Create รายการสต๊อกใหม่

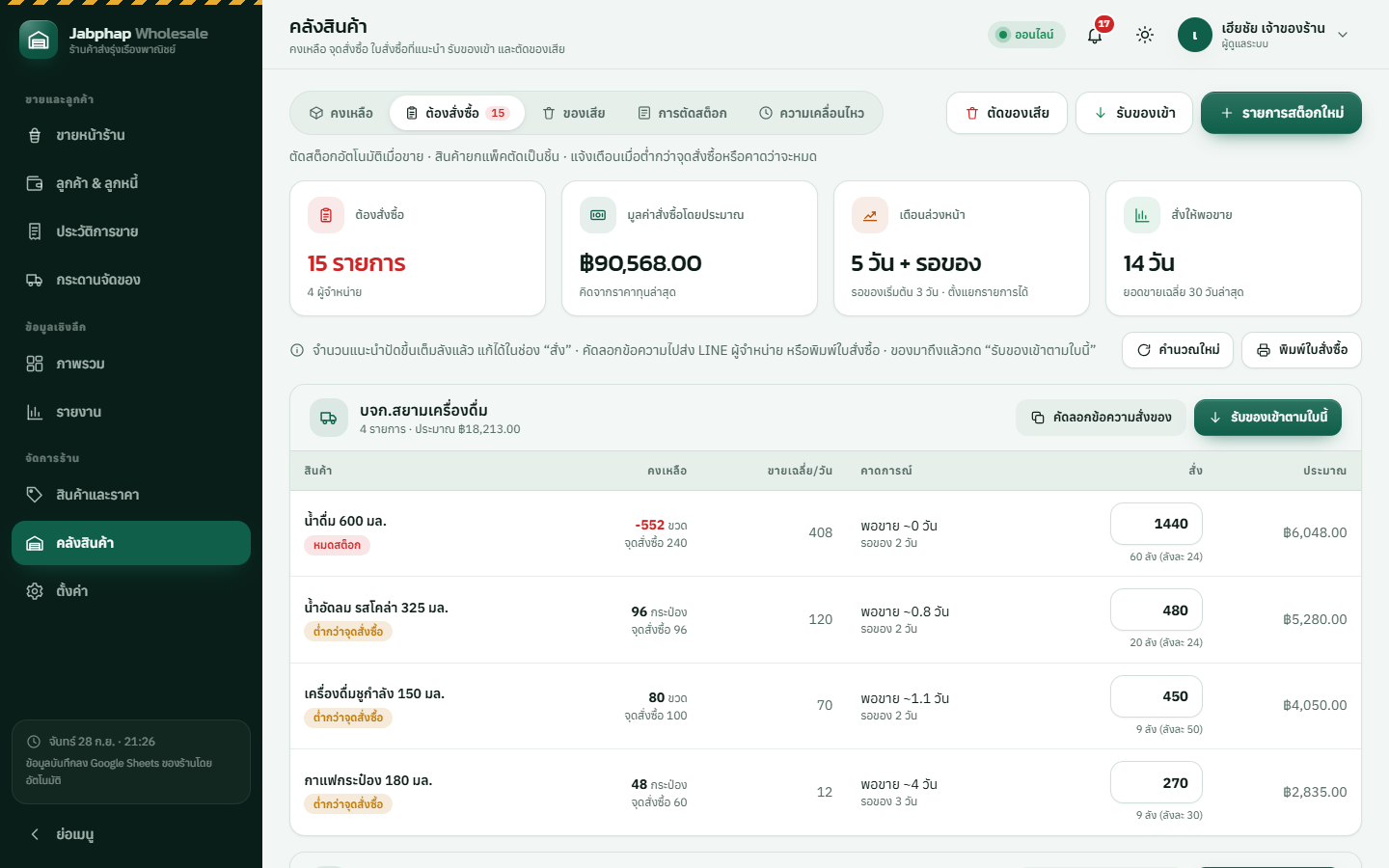[x=1281, y=113]
